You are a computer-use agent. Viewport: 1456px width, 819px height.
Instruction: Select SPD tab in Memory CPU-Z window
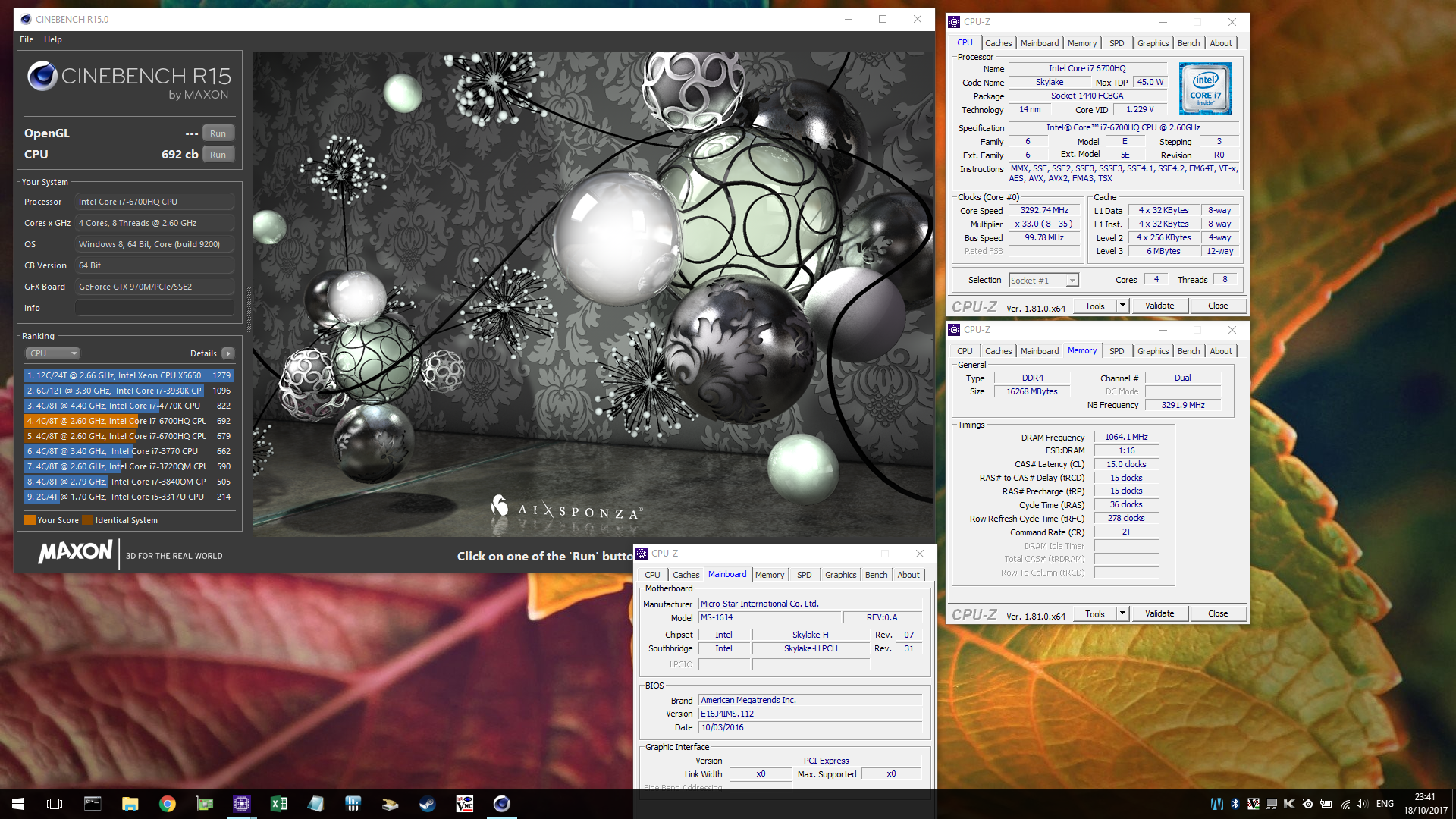1116,351
